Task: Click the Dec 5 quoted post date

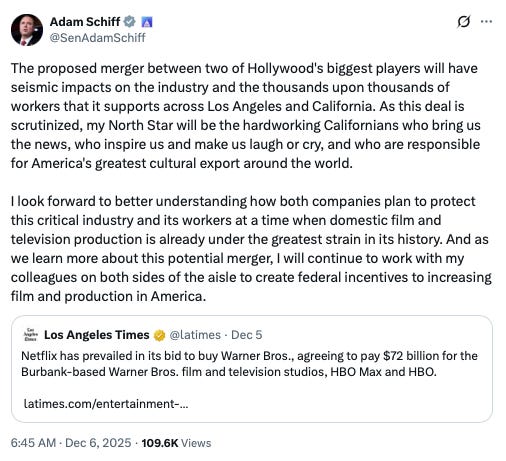Action: click(x=247, y=335)
